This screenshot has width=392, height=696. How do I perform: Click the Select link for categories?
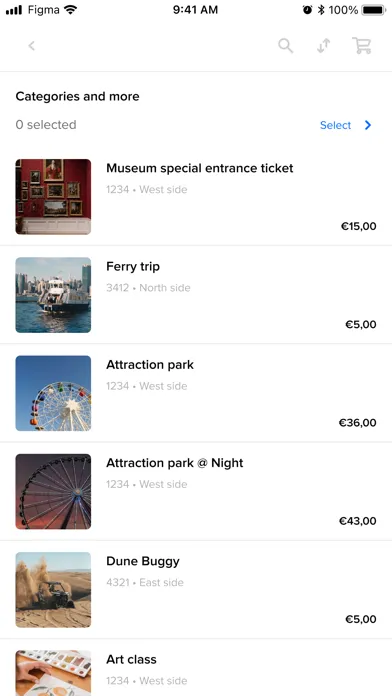point(335,125)
